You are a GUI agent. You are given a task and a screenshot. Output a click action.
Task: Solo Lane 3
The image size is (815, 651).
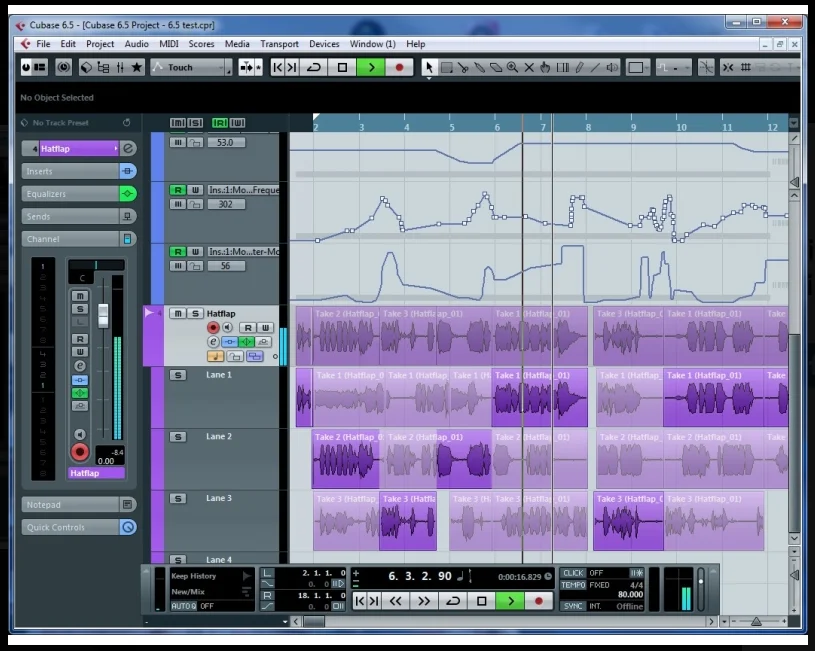click(178, 499)
